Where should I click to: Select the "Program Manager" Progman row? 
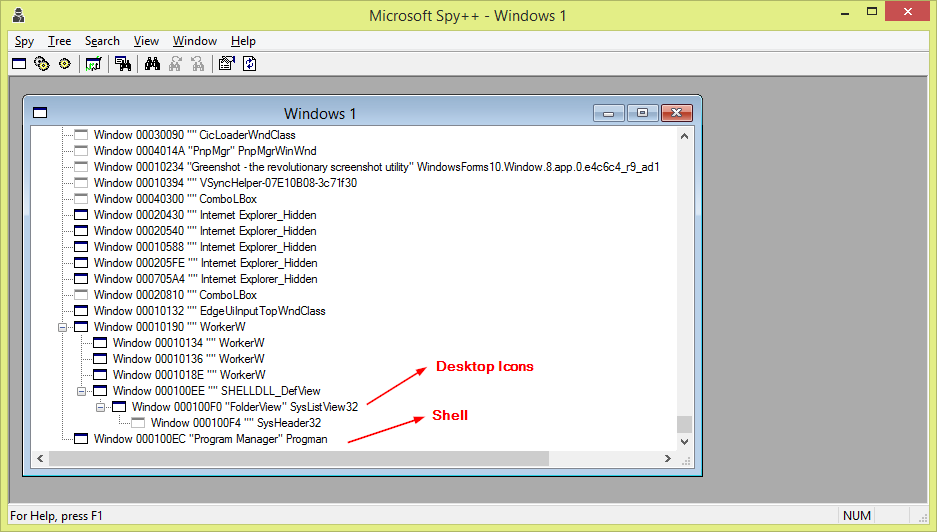(210, 439)
